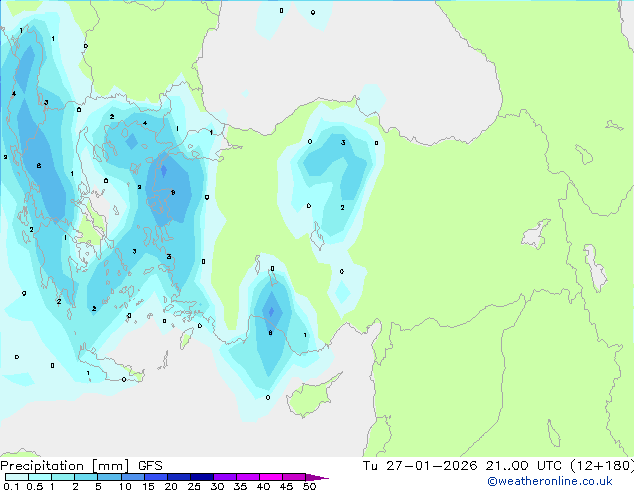Click the pink swatch between 40 and 45
Viewport: 634px width, 490px height.
[271, 477]
